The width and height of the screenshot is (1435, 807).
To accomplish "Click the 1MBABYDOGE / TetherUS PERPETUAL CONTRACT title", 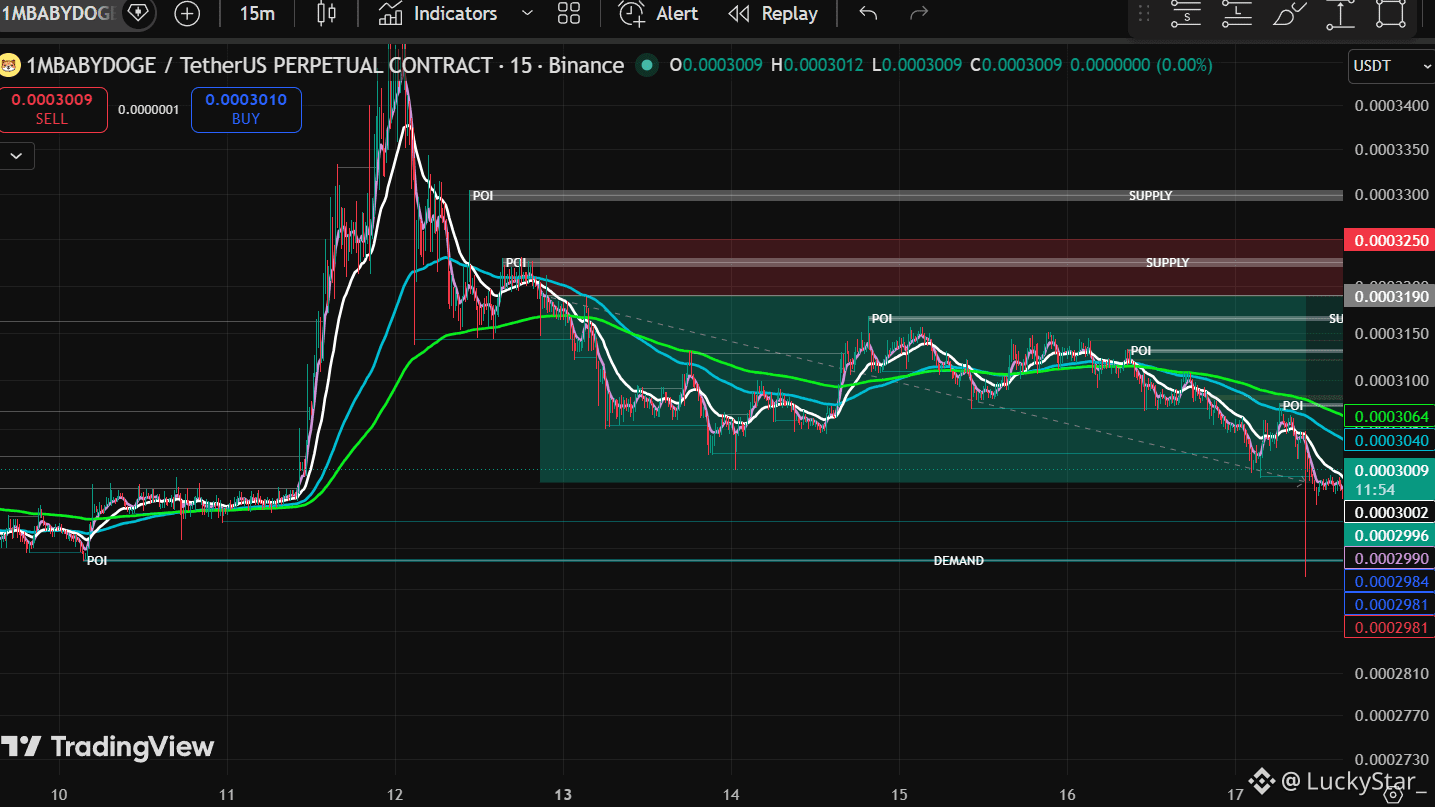I will (x=261, y=66).
